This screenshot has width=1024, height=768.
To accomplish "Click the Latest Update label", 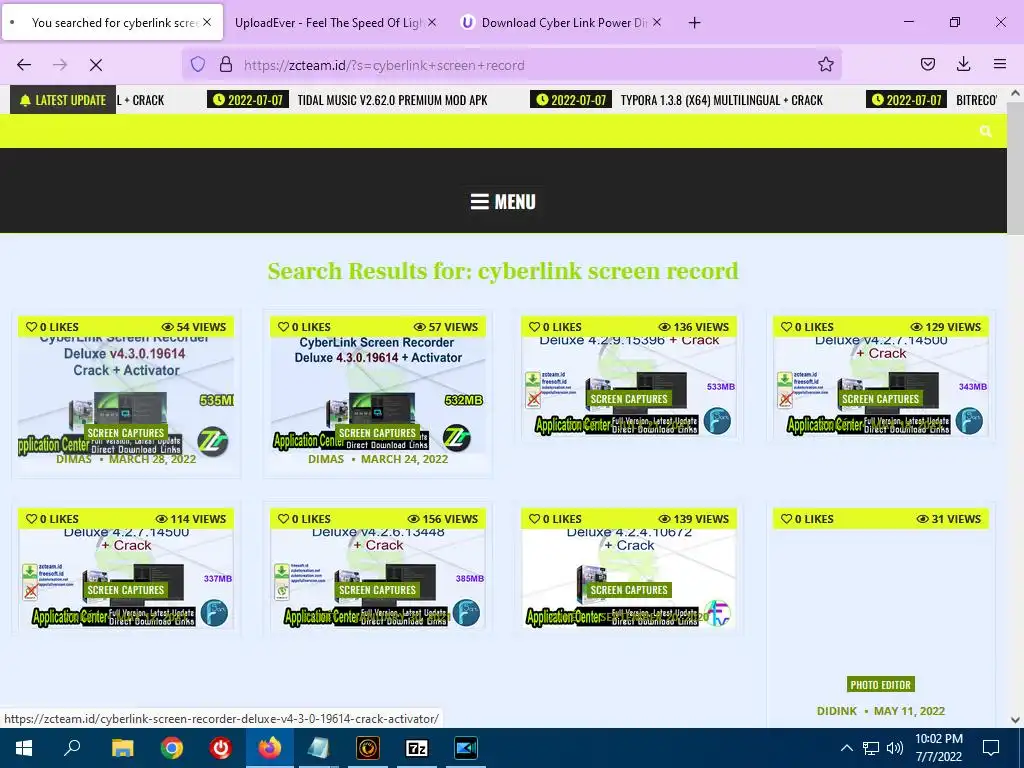I will pos(63,100).
